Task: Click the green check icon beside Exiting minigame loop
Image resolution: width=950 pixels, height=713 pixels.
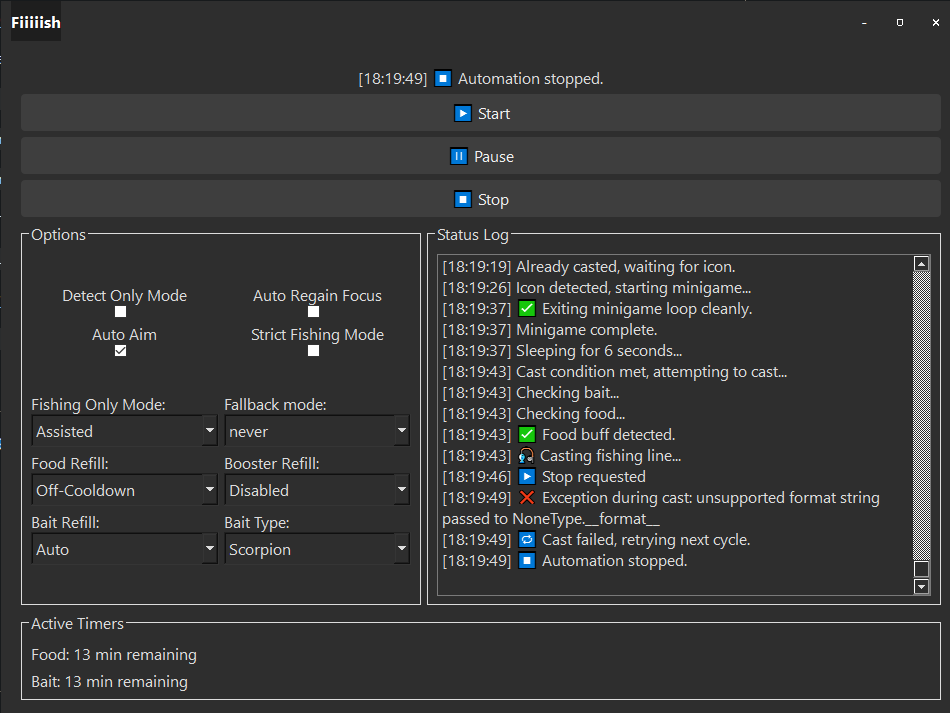Action: click(x=527, y=309)
